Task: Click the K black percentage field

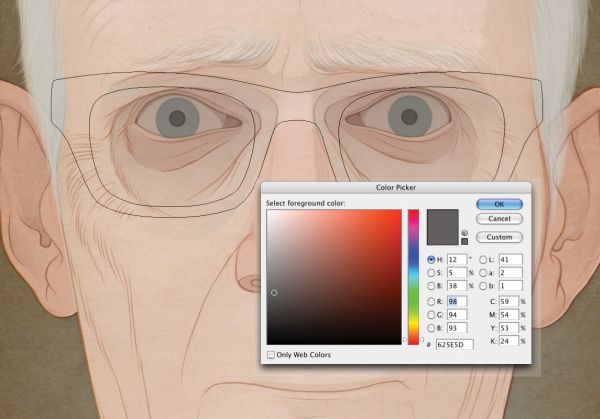Action: tap(509, 341)
